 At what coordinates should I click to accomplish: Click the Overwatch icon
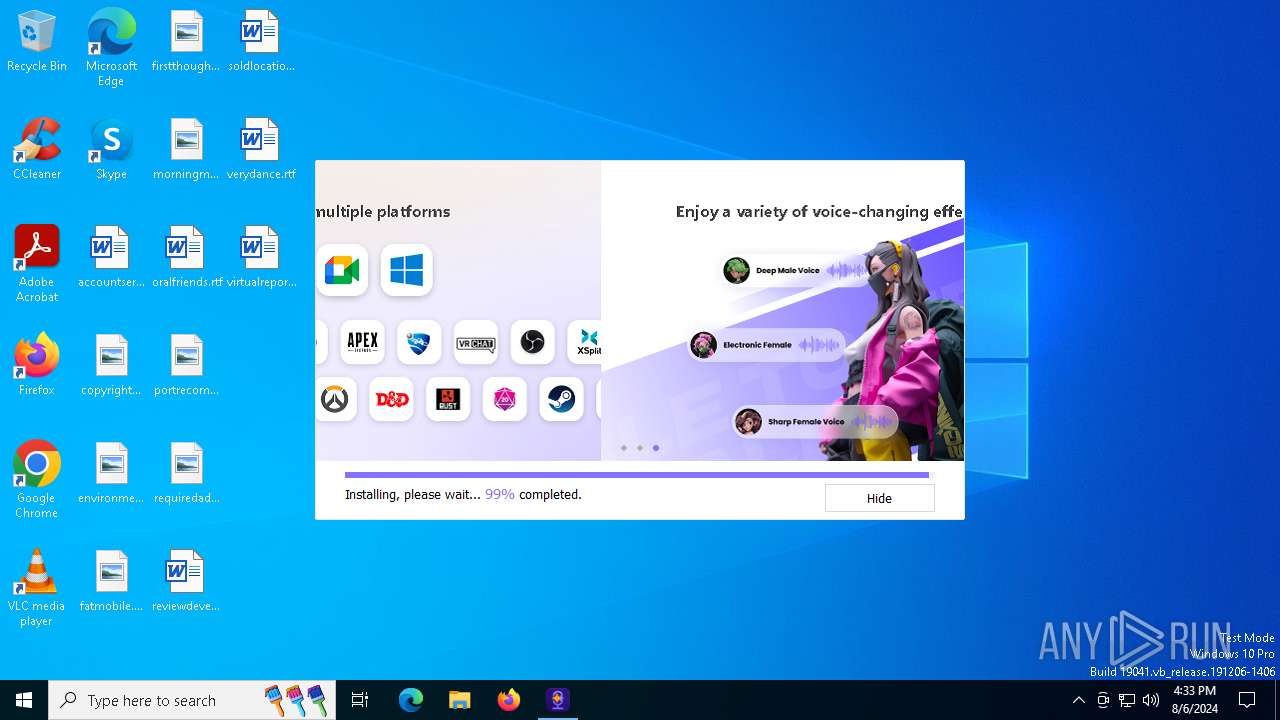[x=334, y=399]
